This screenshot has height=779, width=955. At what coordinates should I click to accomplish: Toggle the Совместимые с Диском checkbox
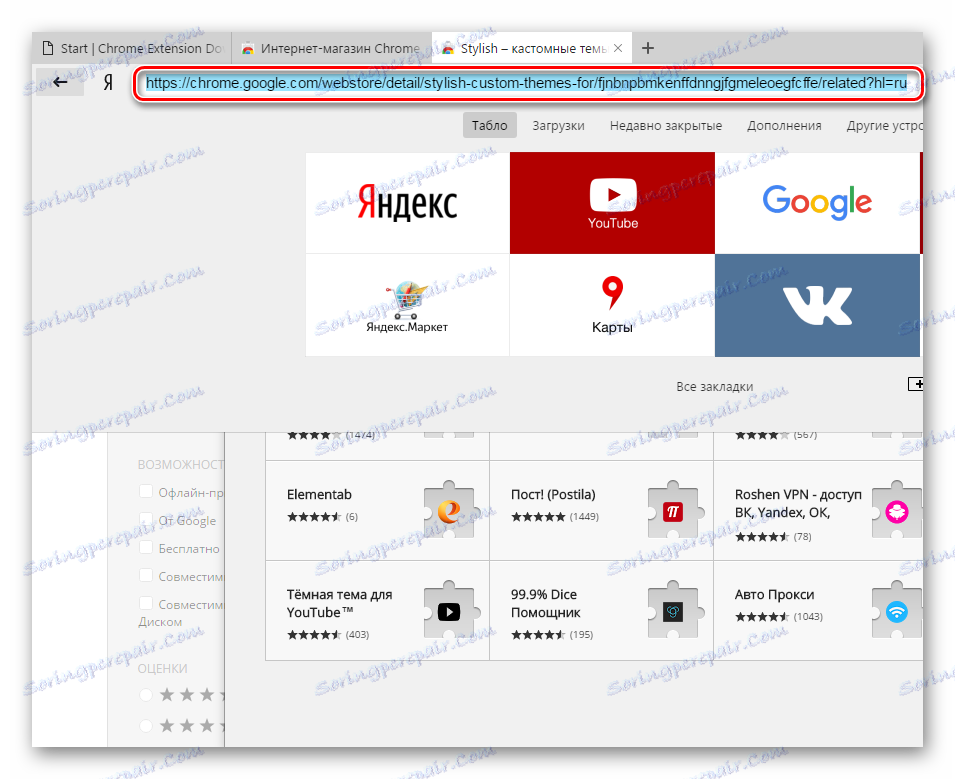click(146, 604)
